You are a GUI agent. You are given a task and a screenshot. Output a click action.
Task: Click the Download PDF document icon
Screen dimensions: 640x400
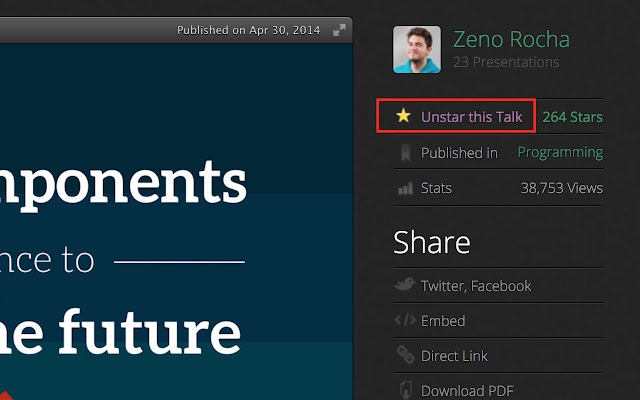tap(404, 390)
